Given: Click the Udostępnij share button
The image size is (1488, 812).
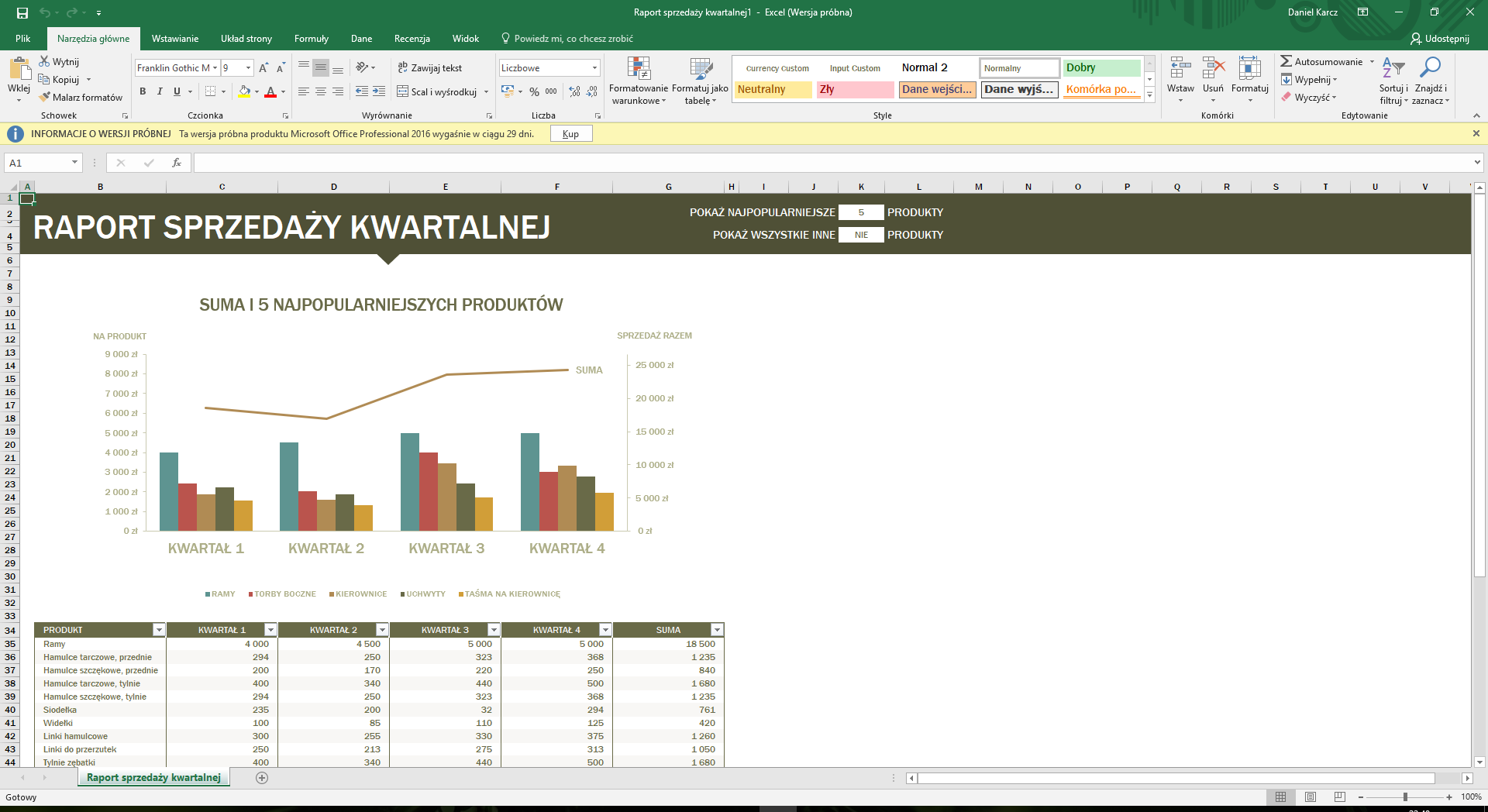Looking at the screenshot, I should (x=1439, y=39).
